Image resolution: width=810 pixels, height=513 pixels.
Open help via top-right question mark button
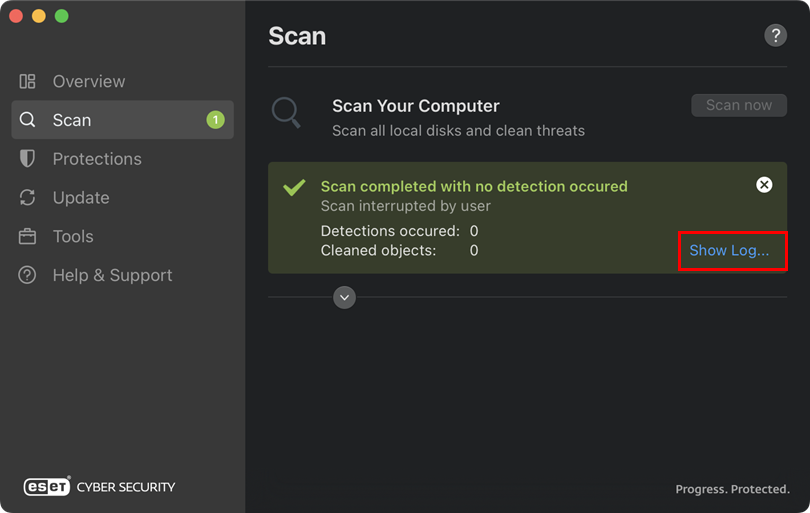[775, 36]
